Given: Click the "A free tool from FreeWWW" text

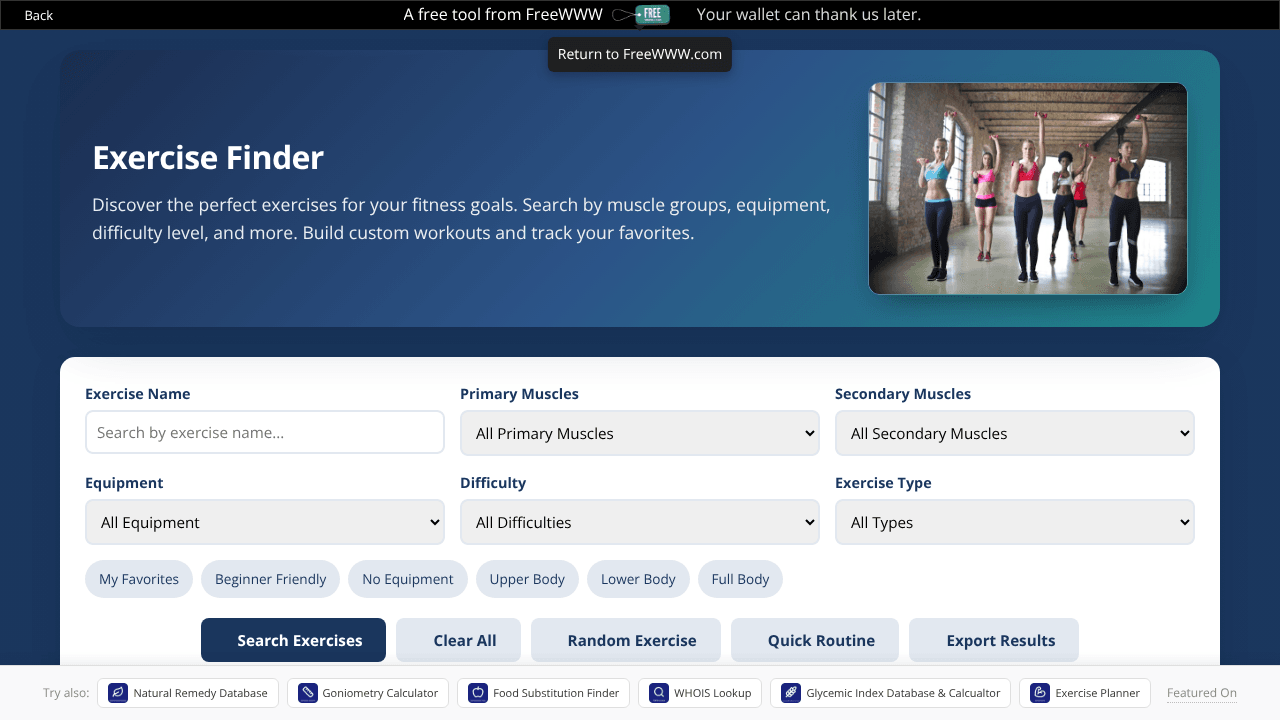Looking at the screenshot, I should (505, 14).
